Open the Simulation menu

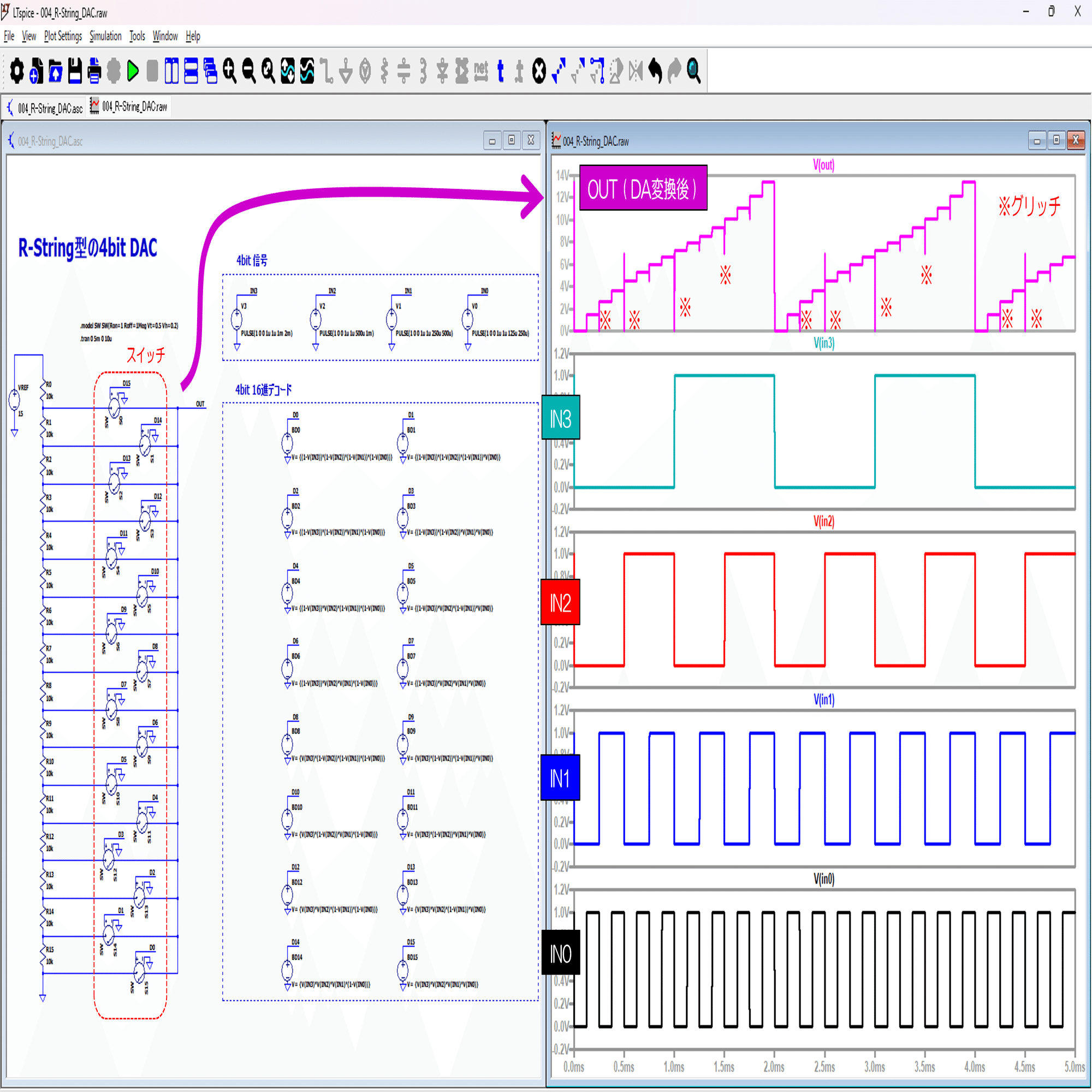[105, 36]
